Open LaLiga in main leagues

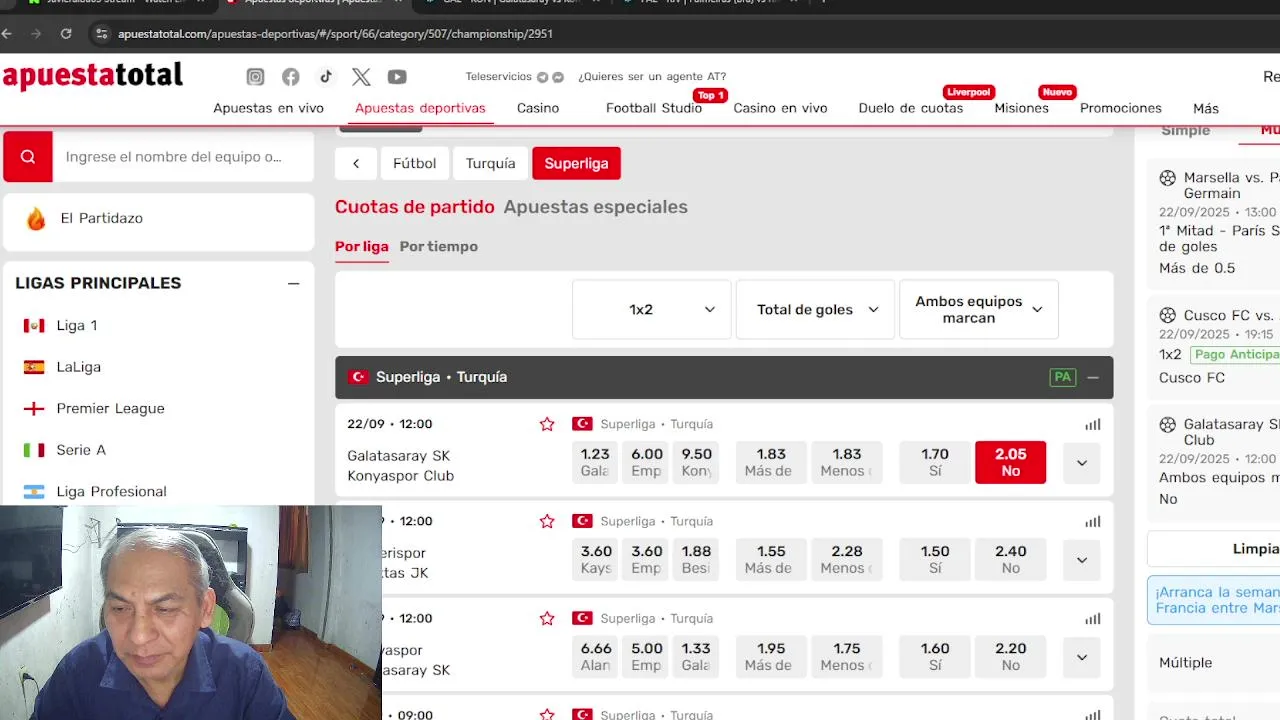click(78, 367)
